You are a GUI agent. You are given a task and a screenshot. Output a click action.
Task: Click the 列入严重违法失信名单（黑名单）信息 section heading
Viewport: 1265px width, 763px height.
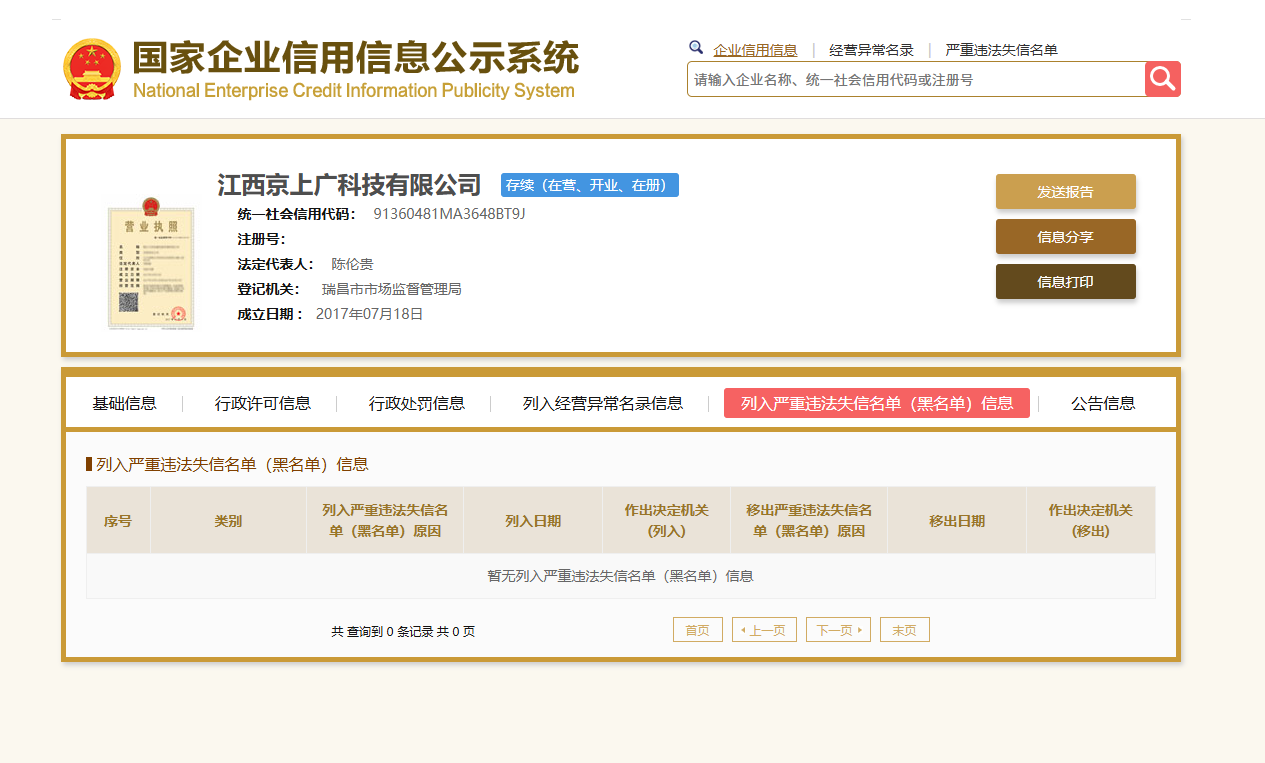pos(232,464)
